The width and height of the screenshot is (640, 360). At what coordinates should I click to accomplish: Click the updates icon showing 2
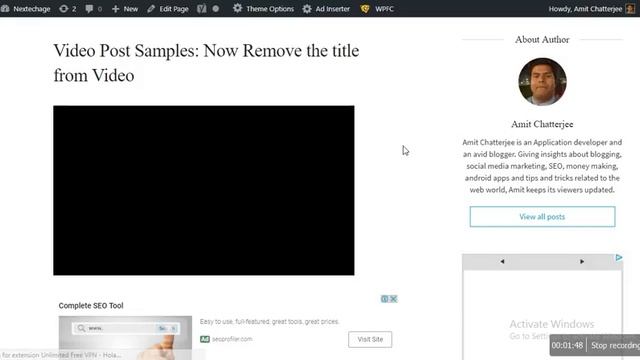click(68, 9)
